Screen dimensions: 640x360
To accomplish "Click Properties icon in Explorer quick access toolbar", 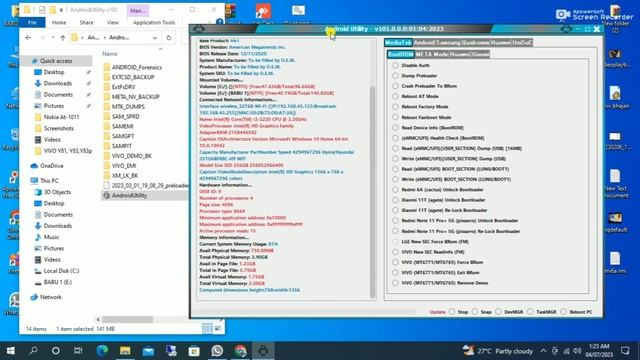I will click(42, 10).
